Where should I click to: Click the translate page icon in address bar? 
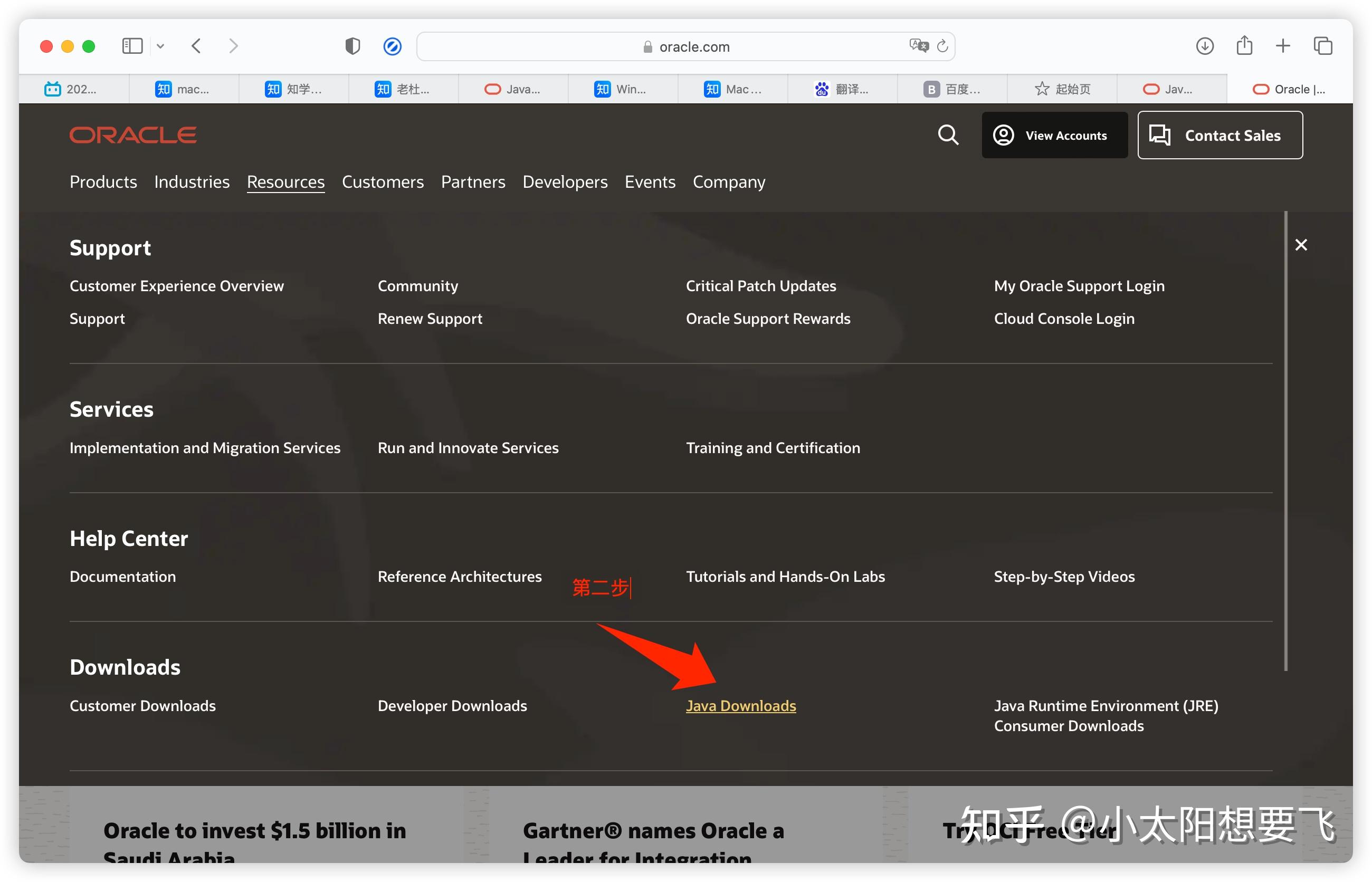click(918, 46)
